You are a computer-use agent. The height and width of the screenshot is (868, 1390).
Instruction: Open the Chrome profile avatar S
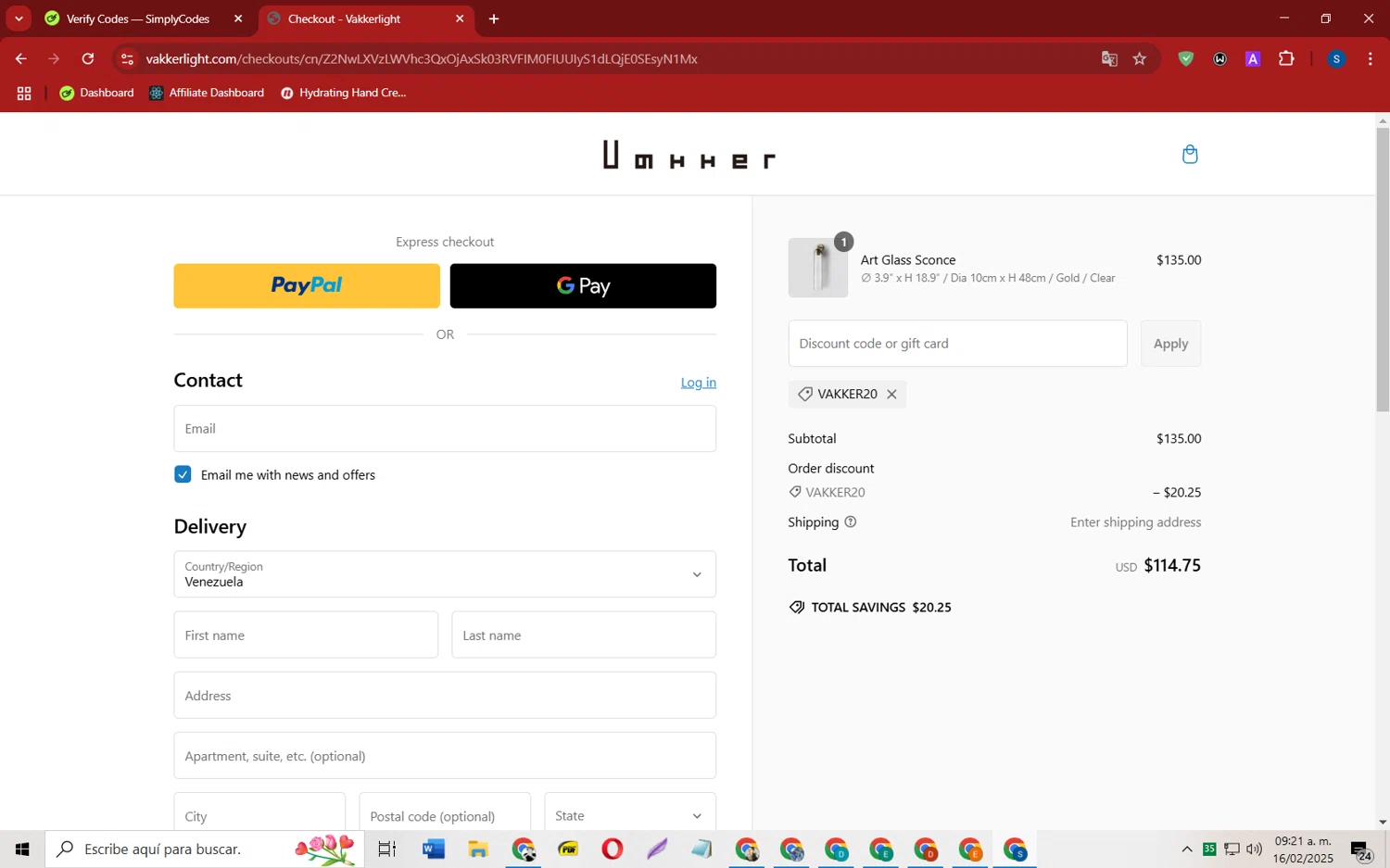point(1336,58)
